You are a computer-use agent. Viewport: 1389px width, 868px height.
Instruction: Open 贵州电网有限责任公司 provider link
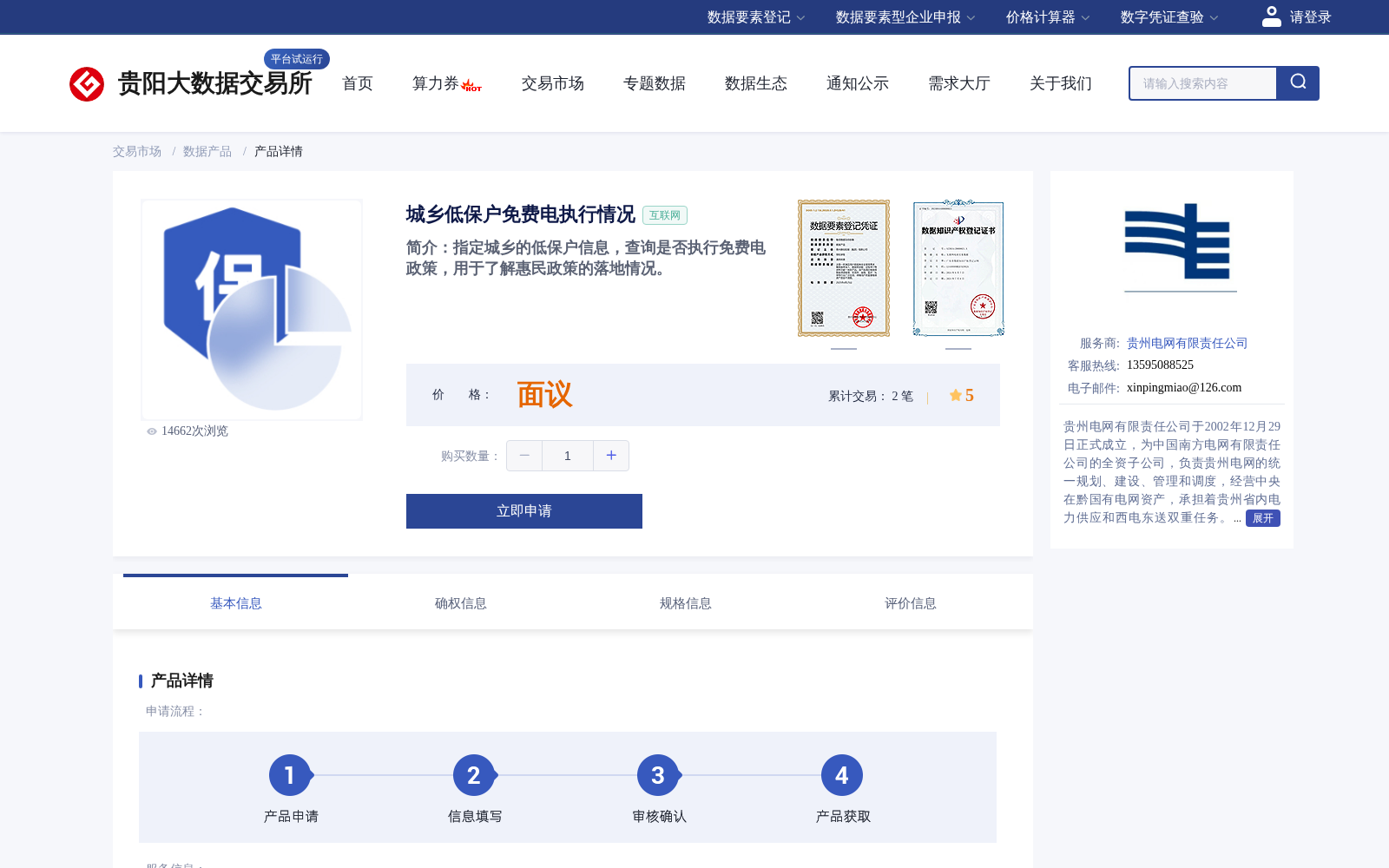[x=1187, y=343]
